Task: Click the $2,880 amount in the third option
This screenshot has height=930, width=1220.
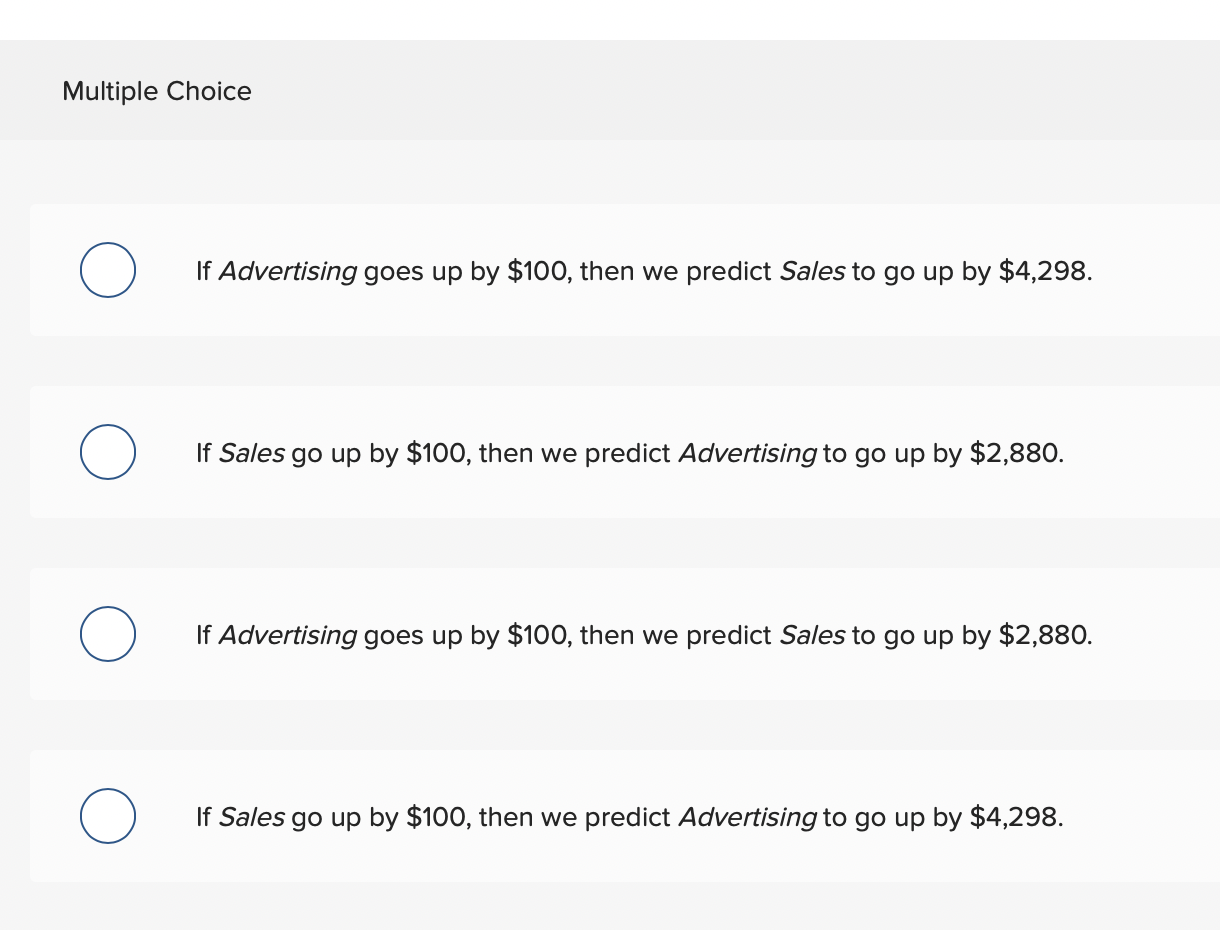Action: pos(1045,636)
